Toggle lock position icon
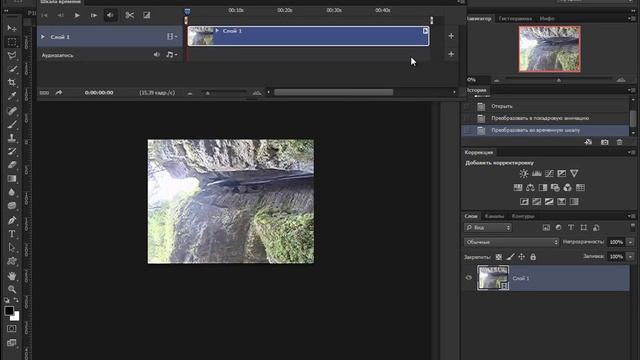This screenshot has width=640, height=360. point(522,257)
